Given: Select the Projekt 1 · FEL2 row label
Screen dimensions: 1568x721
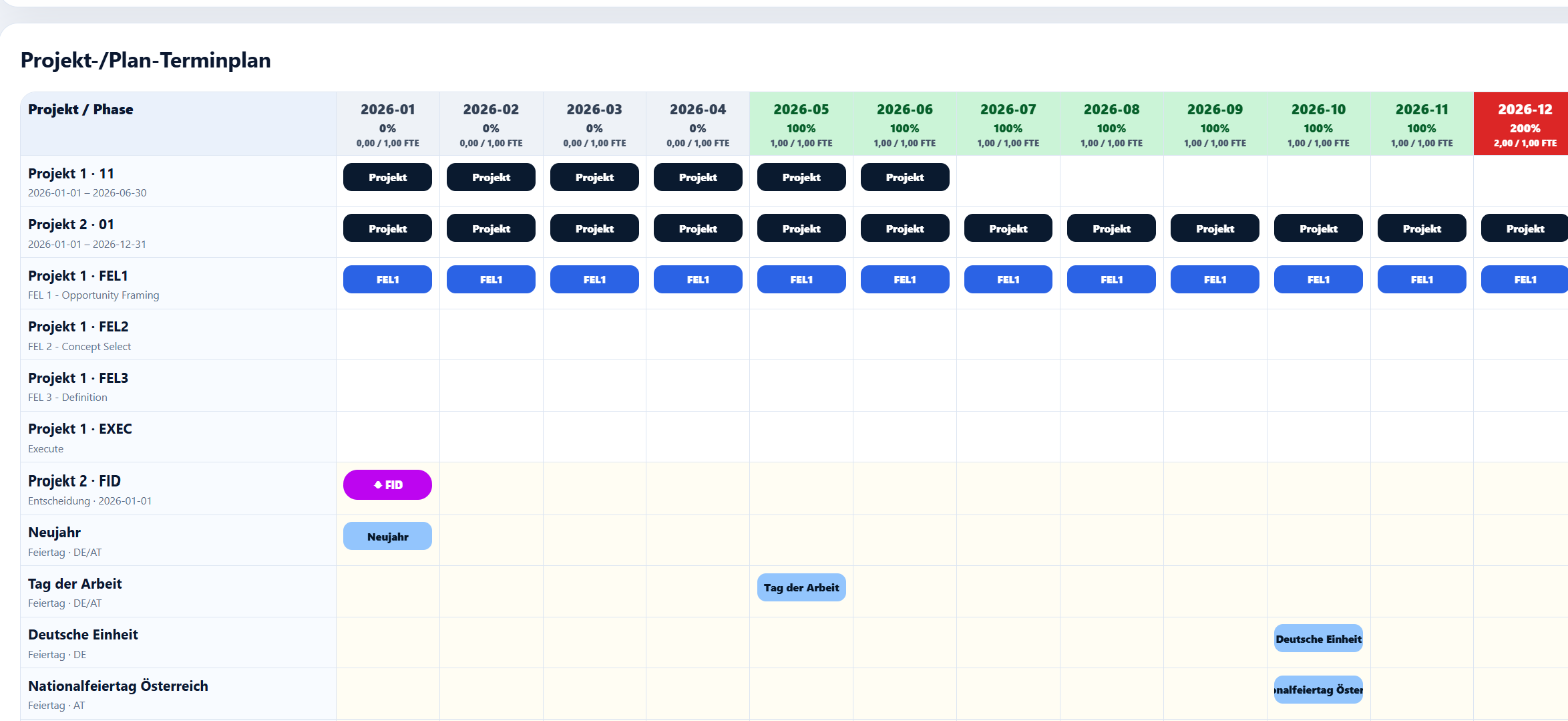Looking at the screenshot, I should tap(78, 327).
